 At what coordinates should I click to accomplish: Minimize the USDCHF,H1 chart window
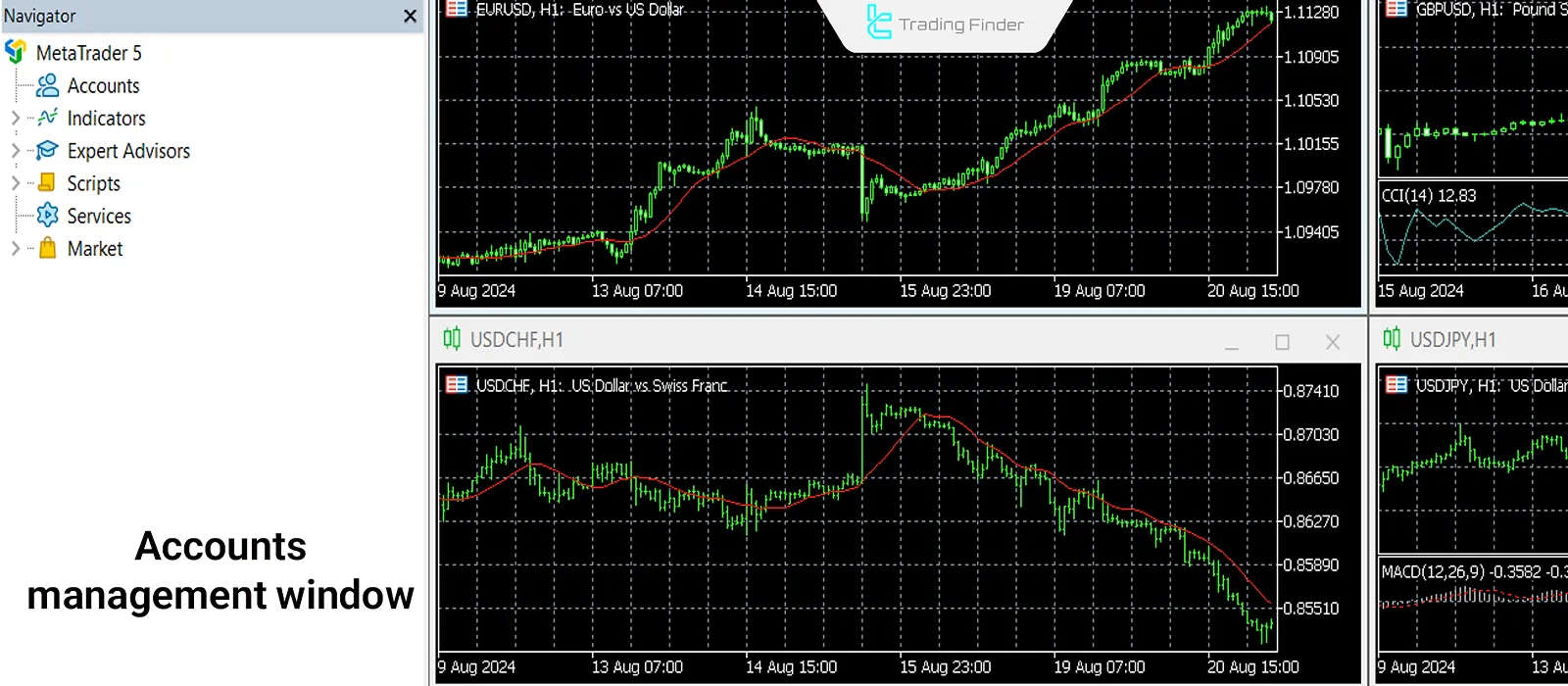1232,342
